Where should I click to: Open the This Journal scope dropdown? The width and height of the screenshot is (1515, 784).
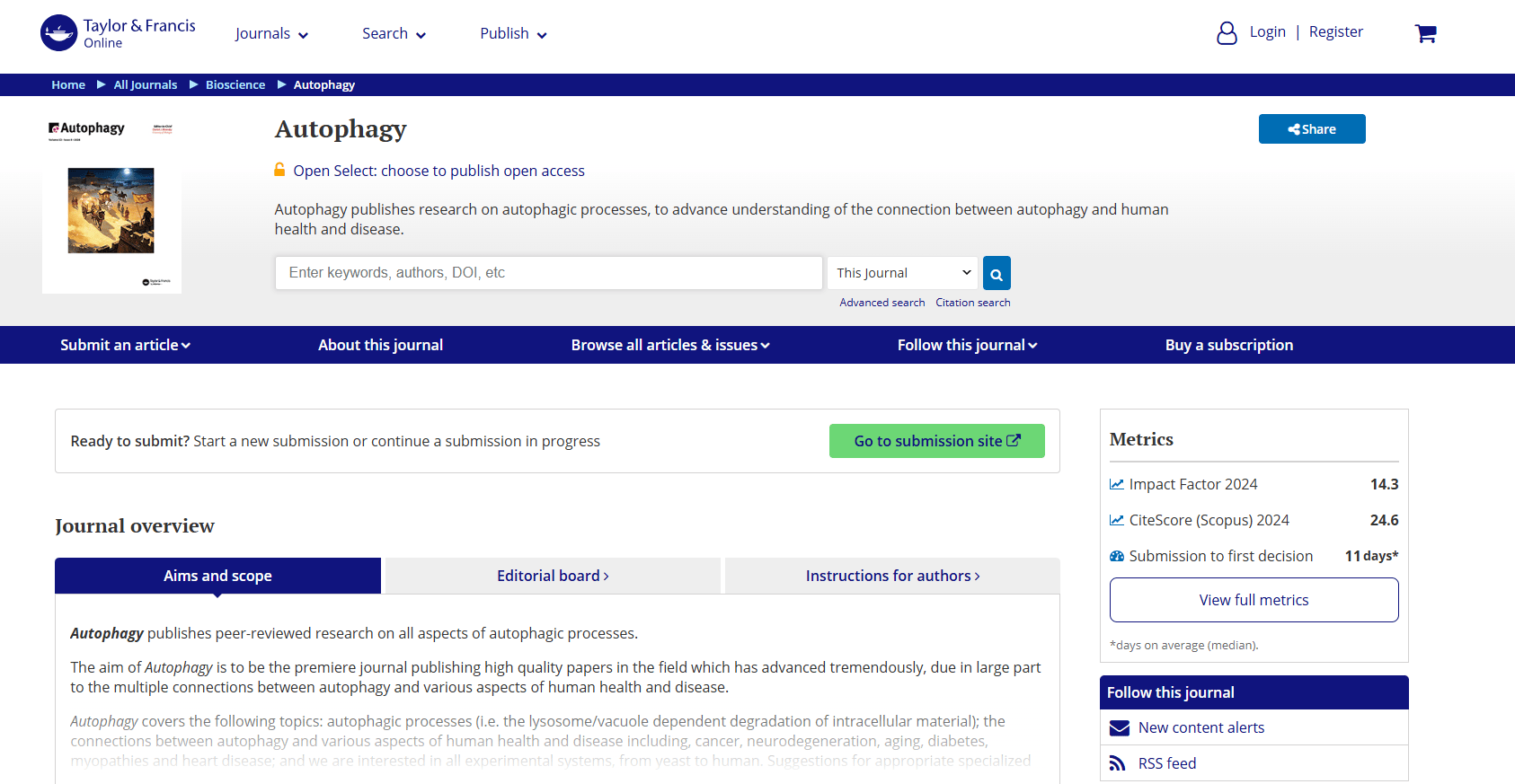click(903, 273)
